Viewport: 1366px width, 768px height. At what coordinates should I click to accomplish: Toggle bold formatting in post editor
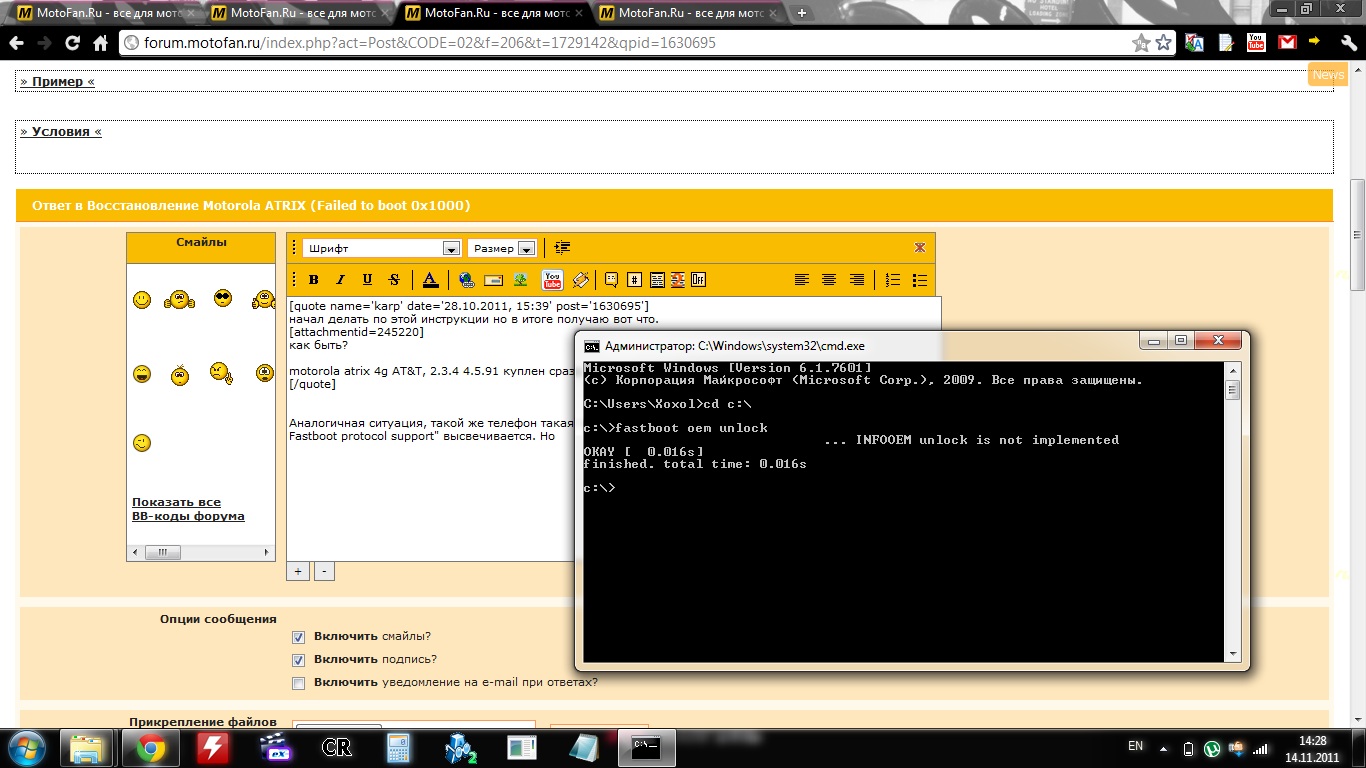[313, 280]
